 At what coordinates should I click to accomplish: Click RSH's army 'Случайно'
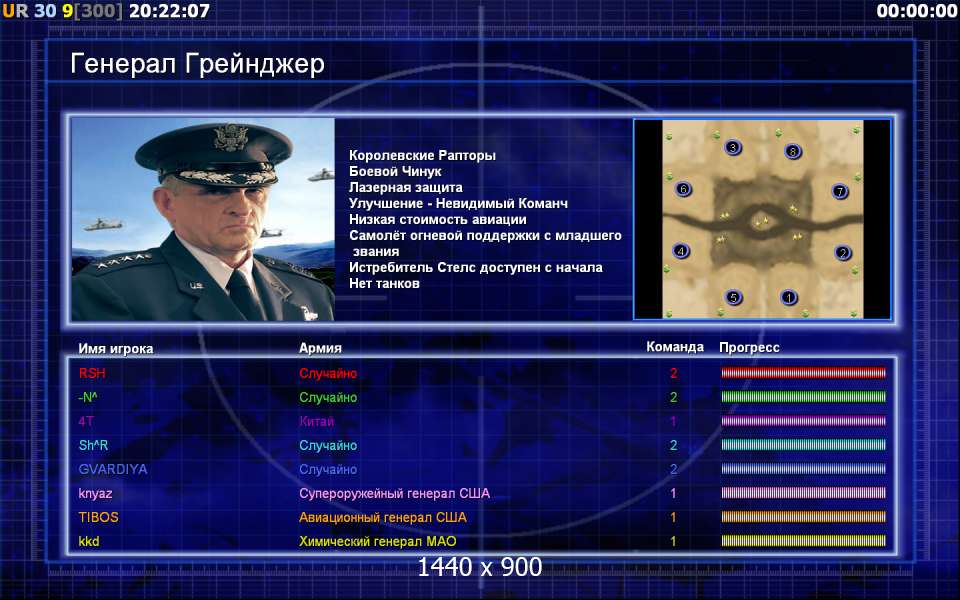point(328,373)
